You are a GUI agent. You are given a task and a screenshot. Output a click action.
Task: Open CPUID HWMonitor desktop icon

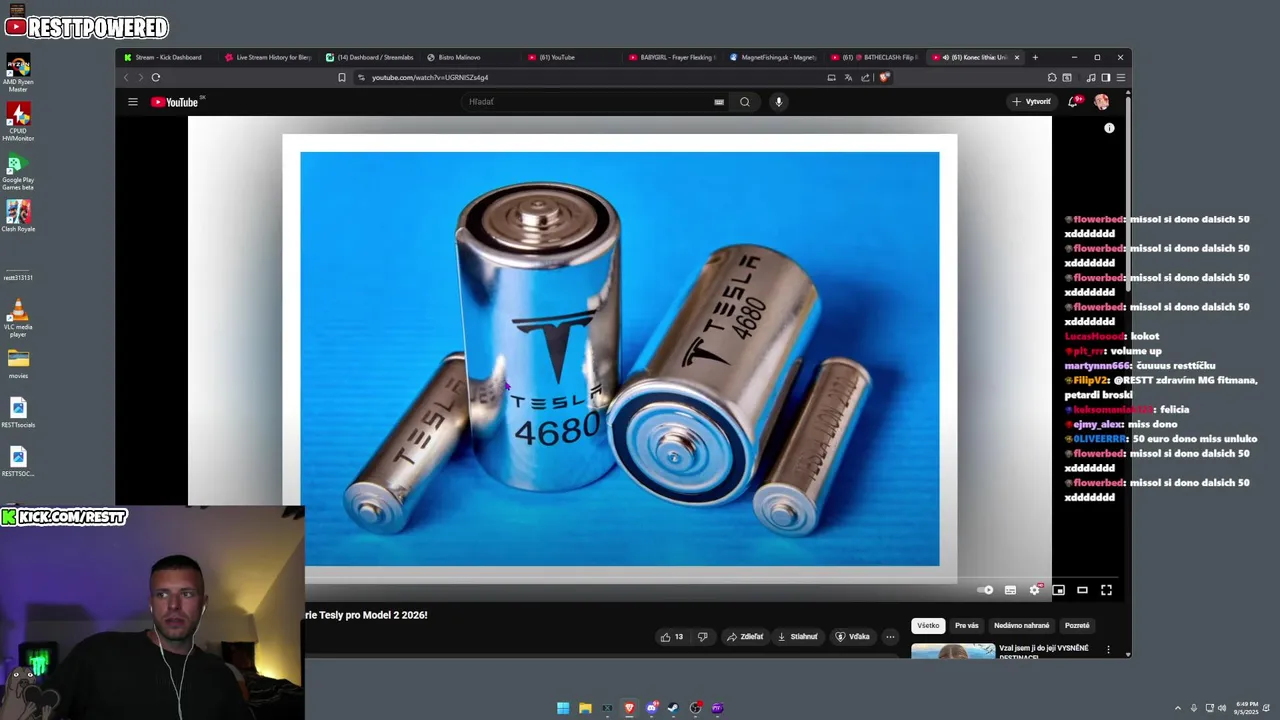18,122
